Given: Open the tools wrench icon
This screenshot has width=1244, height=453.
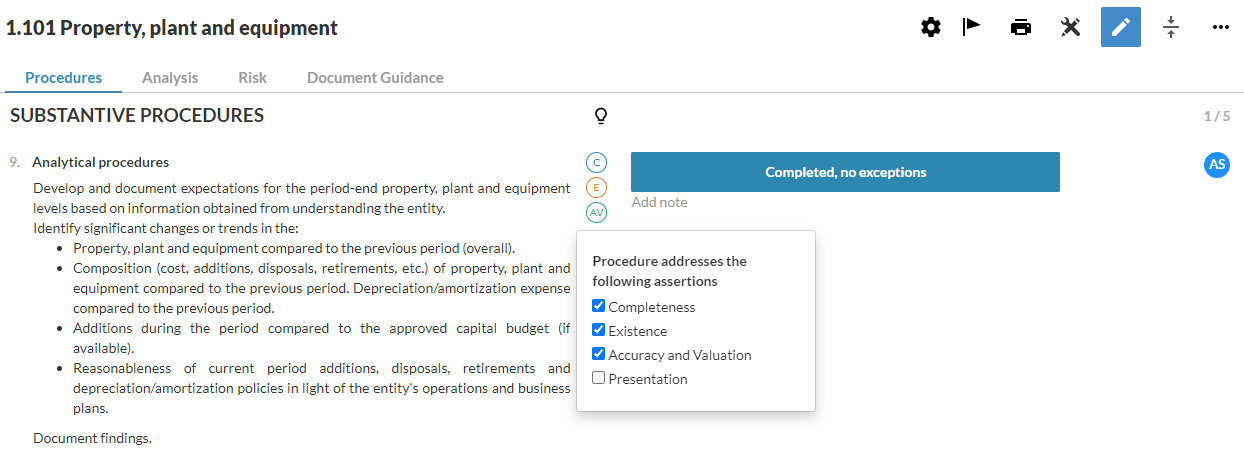Looking at the screenshot, I should [1070, 28].
